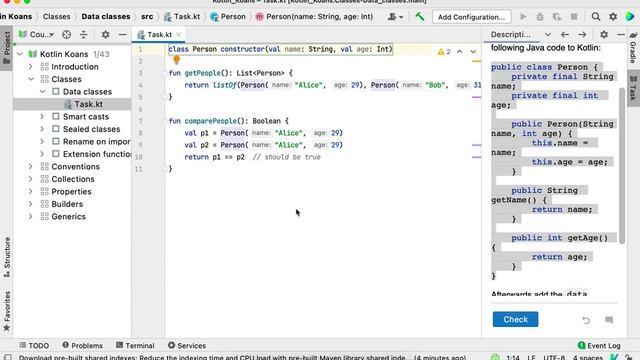
Task: Click the warnings indicator showing 2
Action: (x=444, y=52)
